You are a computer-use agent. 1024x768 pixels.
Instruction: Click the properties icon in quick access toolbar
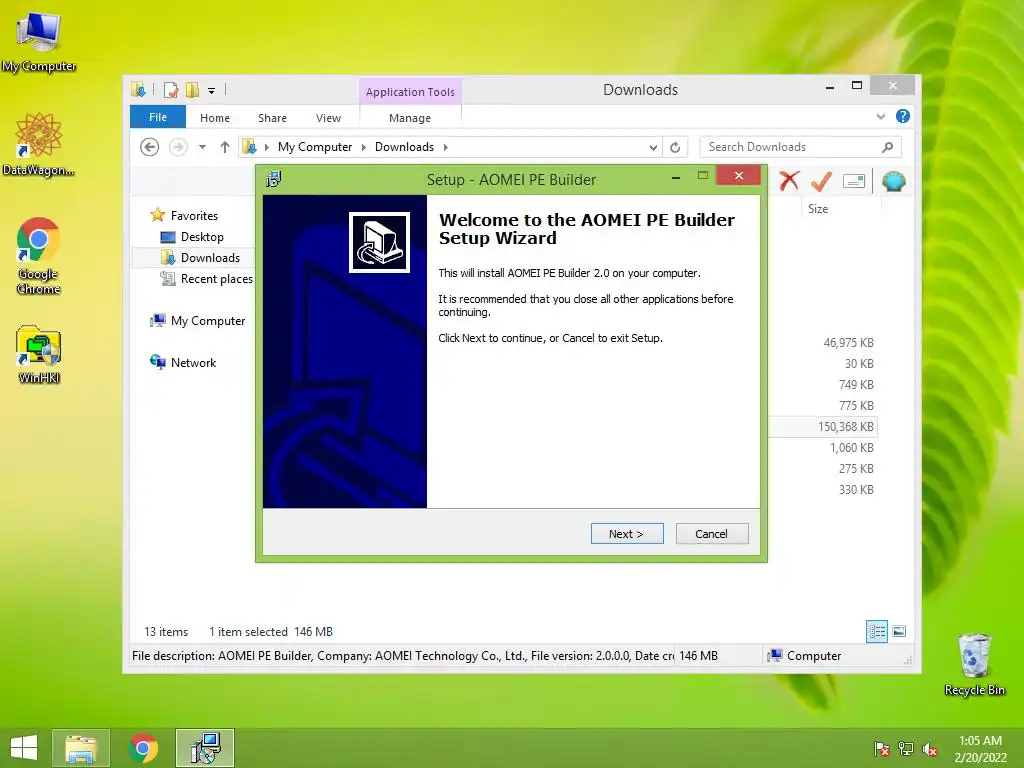[x=171, y=89]
